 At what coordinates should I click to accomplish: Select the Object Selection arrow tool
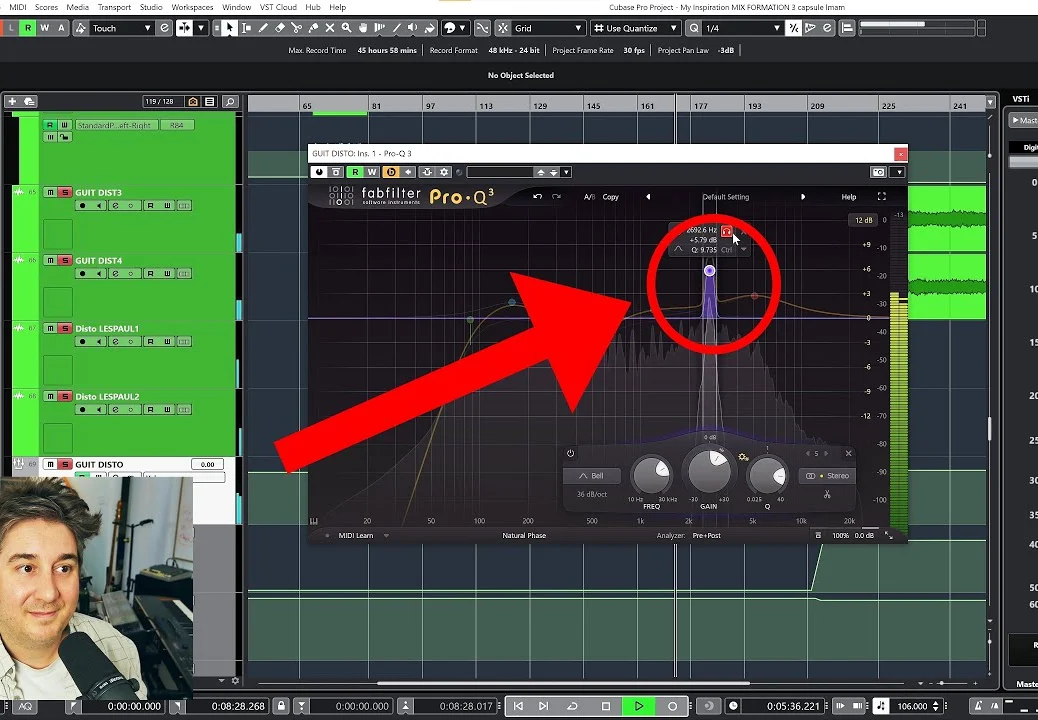coord(229,28)
